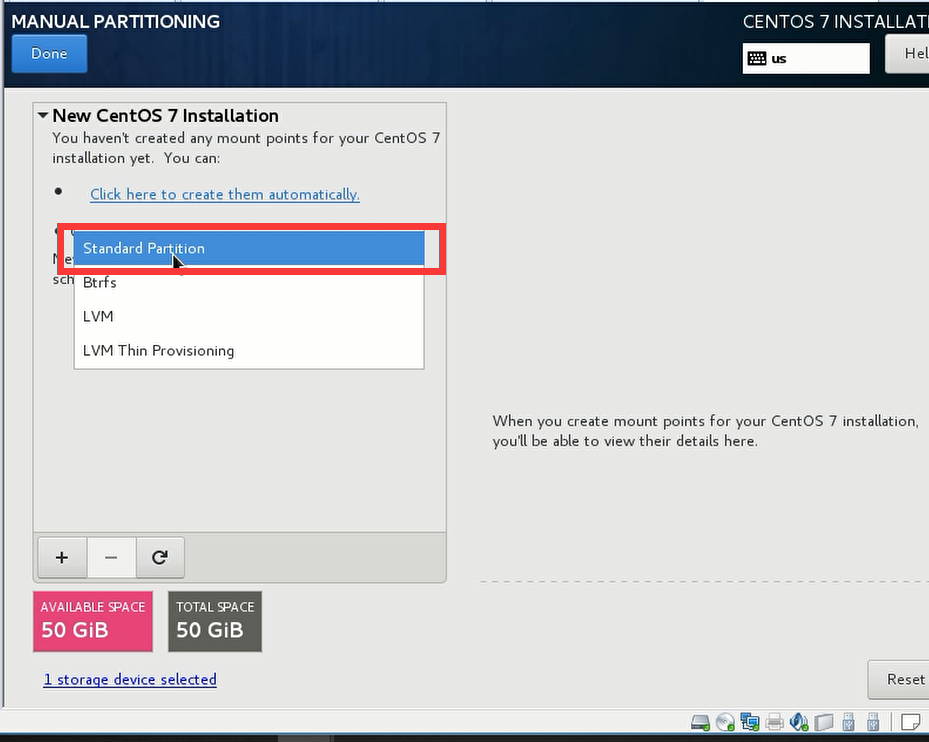The width and height of the screenshot is (929, 742).
Task: Click the Reset button
Action: (904, 679)
